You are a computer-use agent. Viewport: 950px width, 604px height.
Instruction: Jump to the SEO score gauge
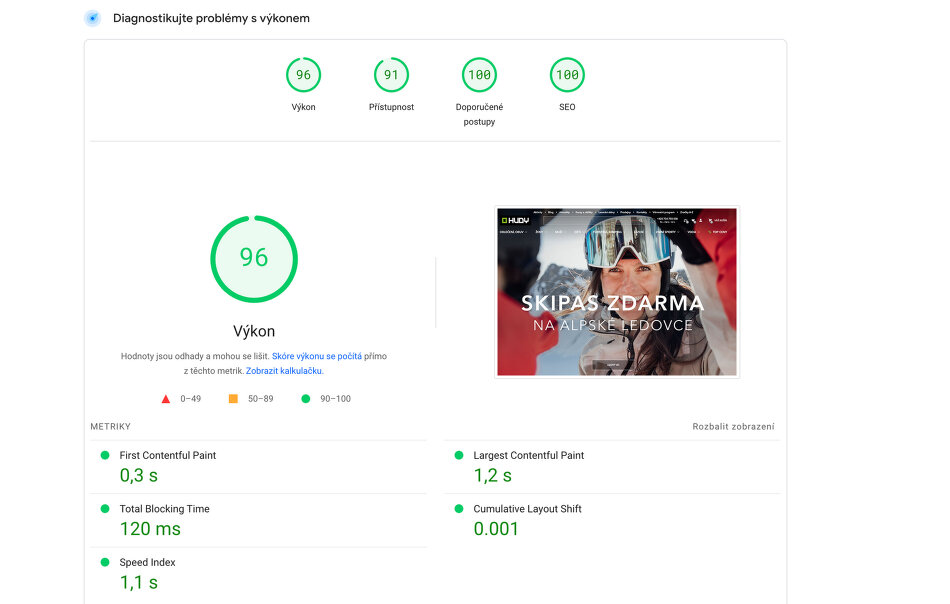pos(567,75)
